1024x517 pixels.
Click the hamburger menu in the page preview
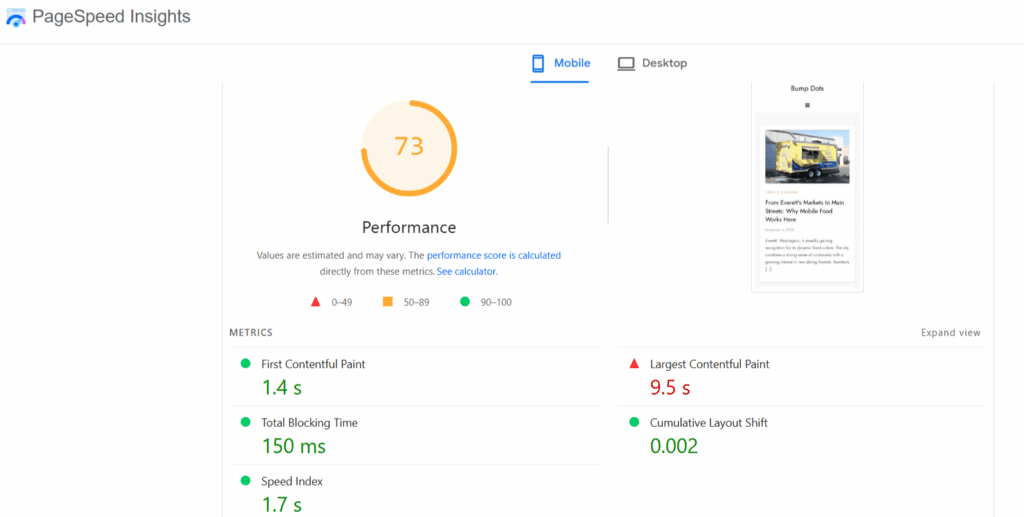[x=807, y=105]
